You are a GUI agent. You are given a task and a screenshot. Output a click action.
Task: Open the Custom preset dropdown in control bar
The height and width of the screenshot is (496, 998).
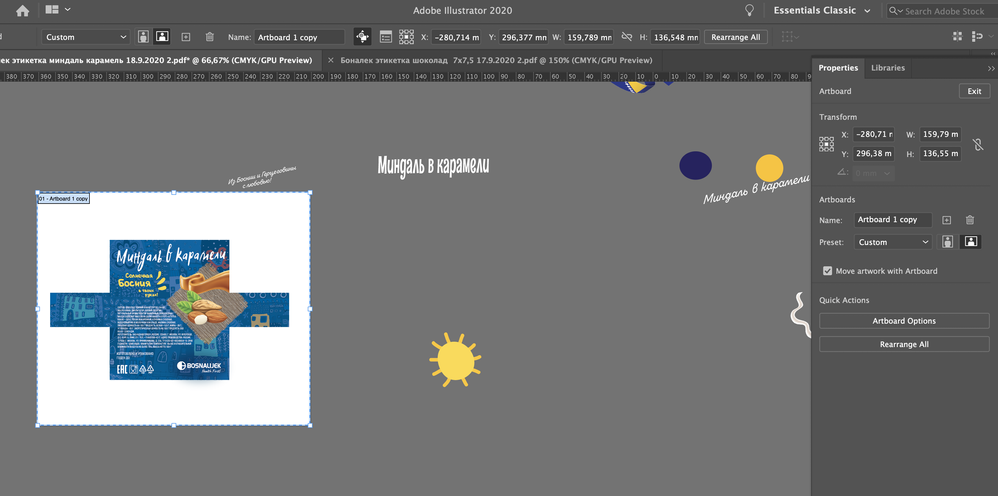pos(85,37)
